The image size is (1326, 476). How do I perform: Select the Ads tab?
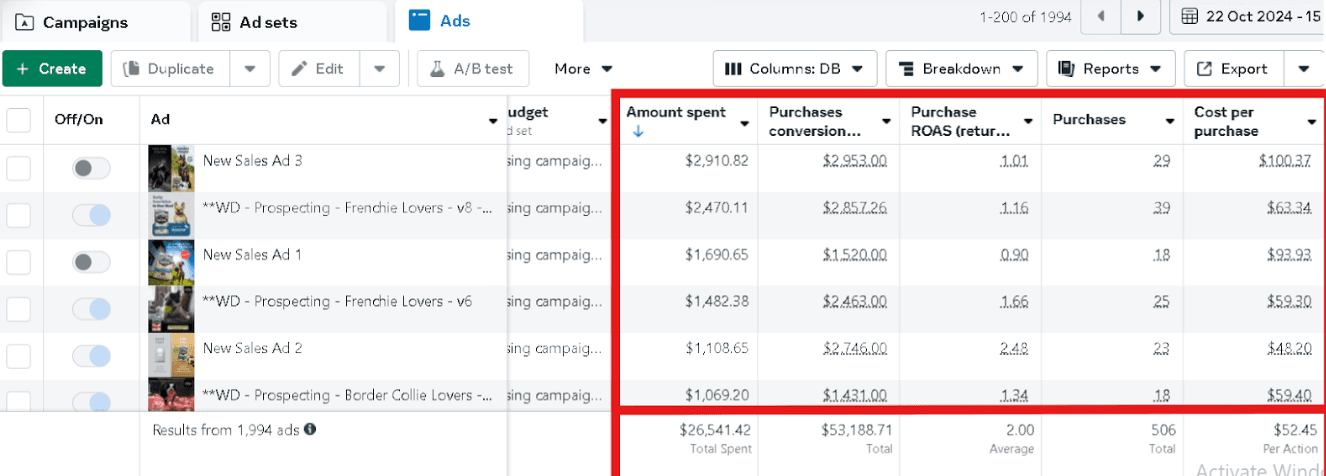[x=489, y=20]
